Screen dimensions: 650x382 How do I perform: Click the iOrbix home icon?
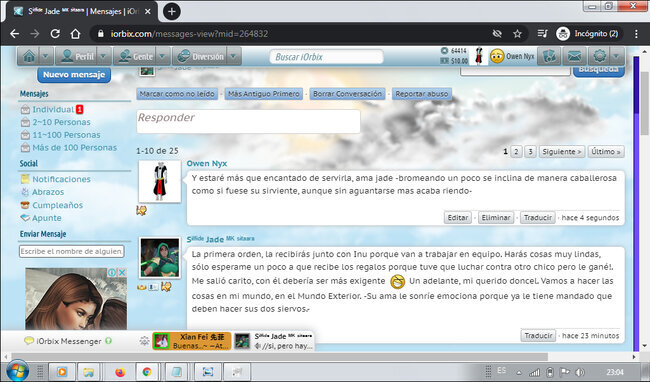click(x=29, y=56)
